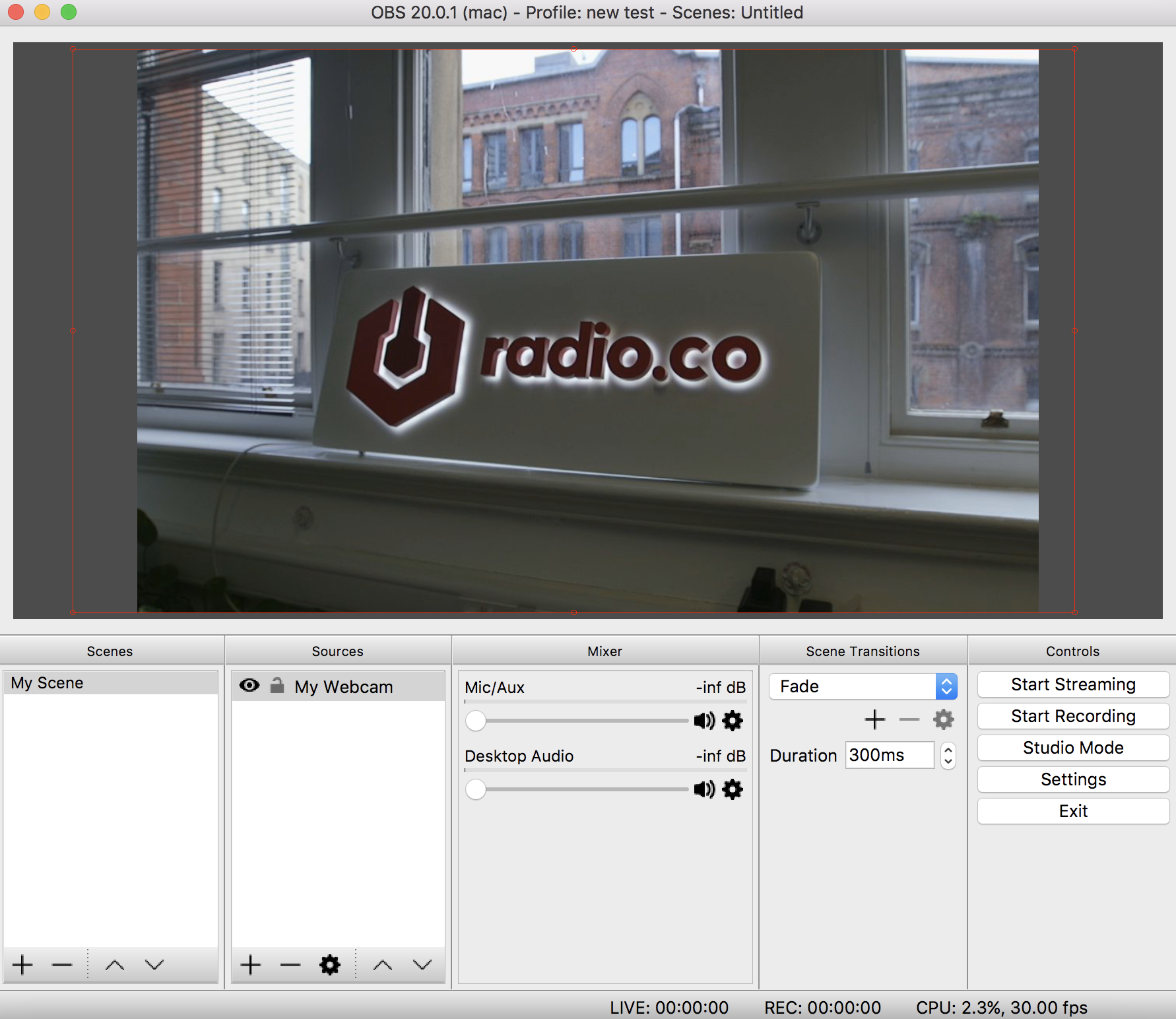The image size is (1176, 1019).
Task: Select My Webcam source row
Action: pyautogui.click(x=338, y=686)
